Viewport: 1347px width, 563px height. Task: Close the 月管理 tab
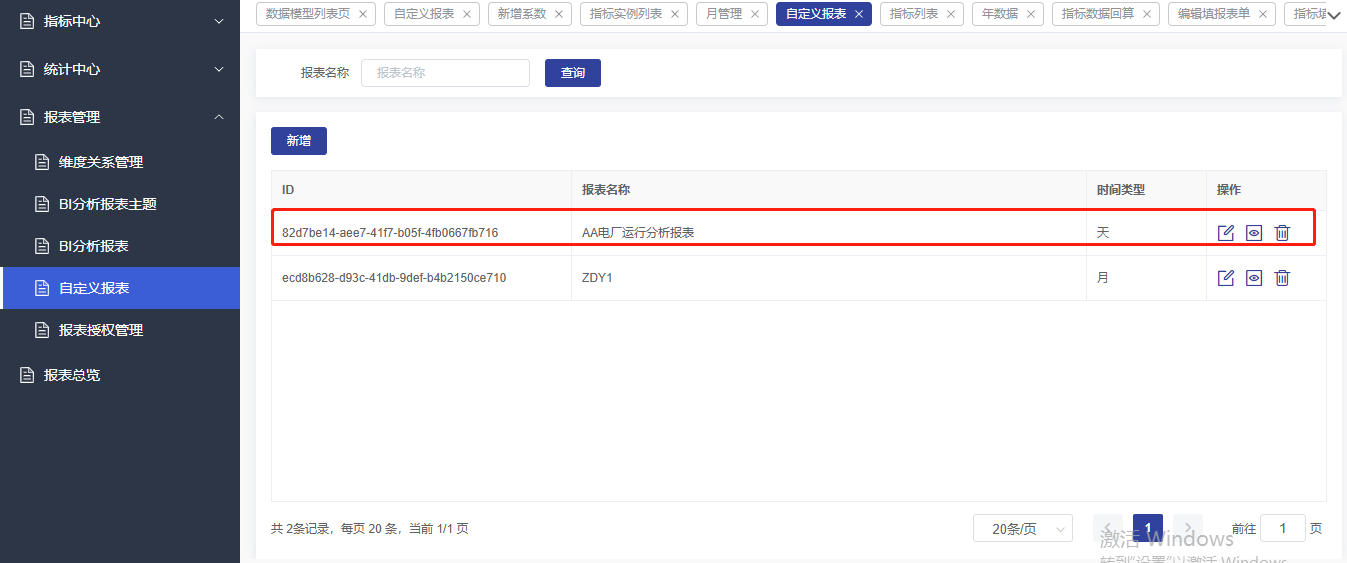(755, 14)
